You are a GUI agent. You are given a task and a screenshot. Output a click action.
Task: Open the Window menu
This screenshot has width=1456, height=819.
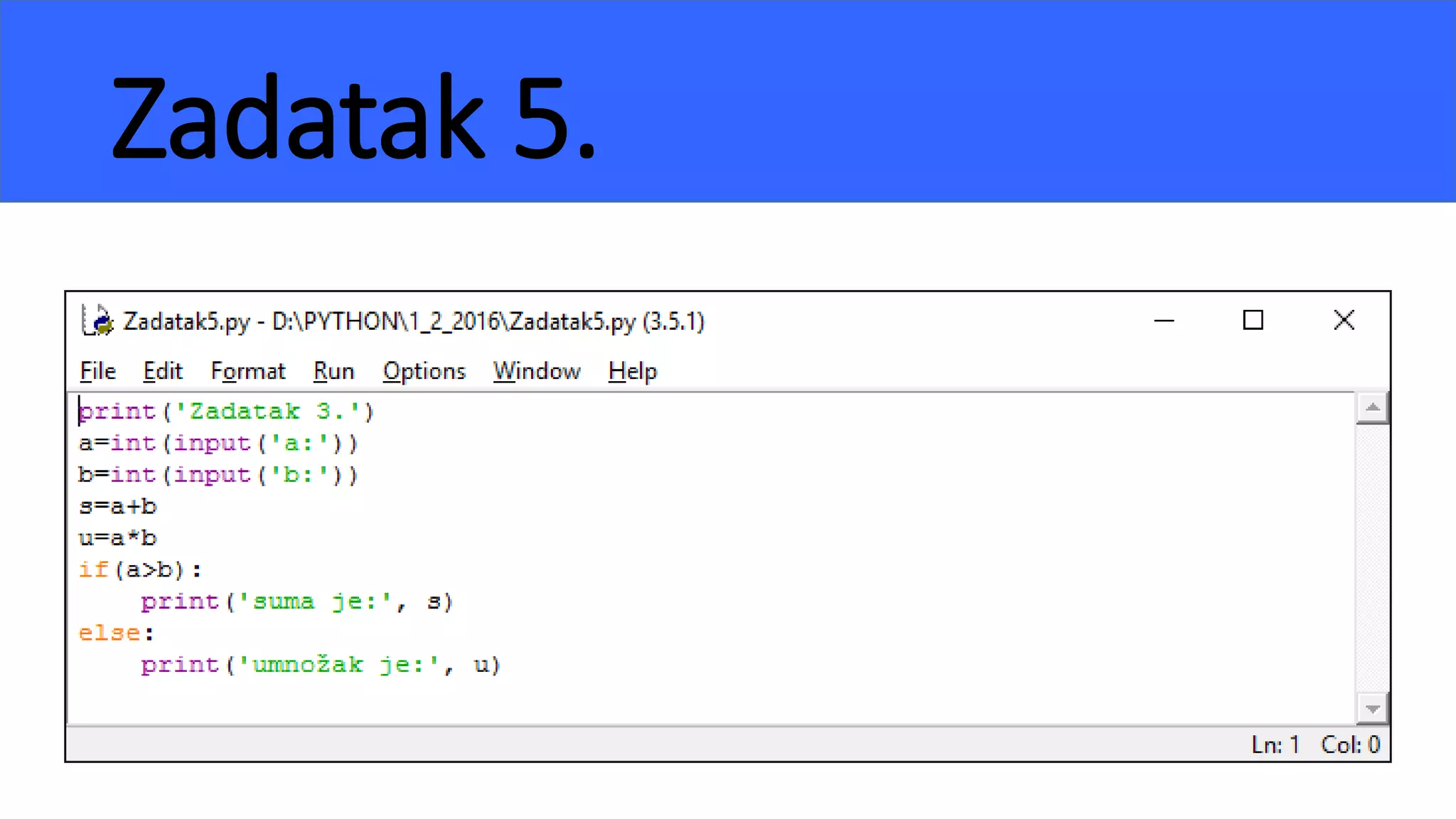point(537,371)
